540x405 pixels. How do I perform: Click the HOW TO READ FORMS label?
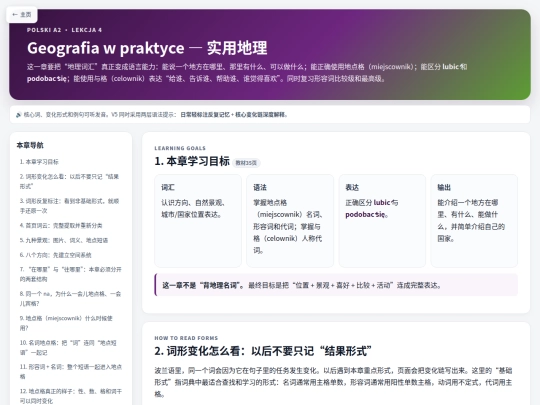point(186,338)
